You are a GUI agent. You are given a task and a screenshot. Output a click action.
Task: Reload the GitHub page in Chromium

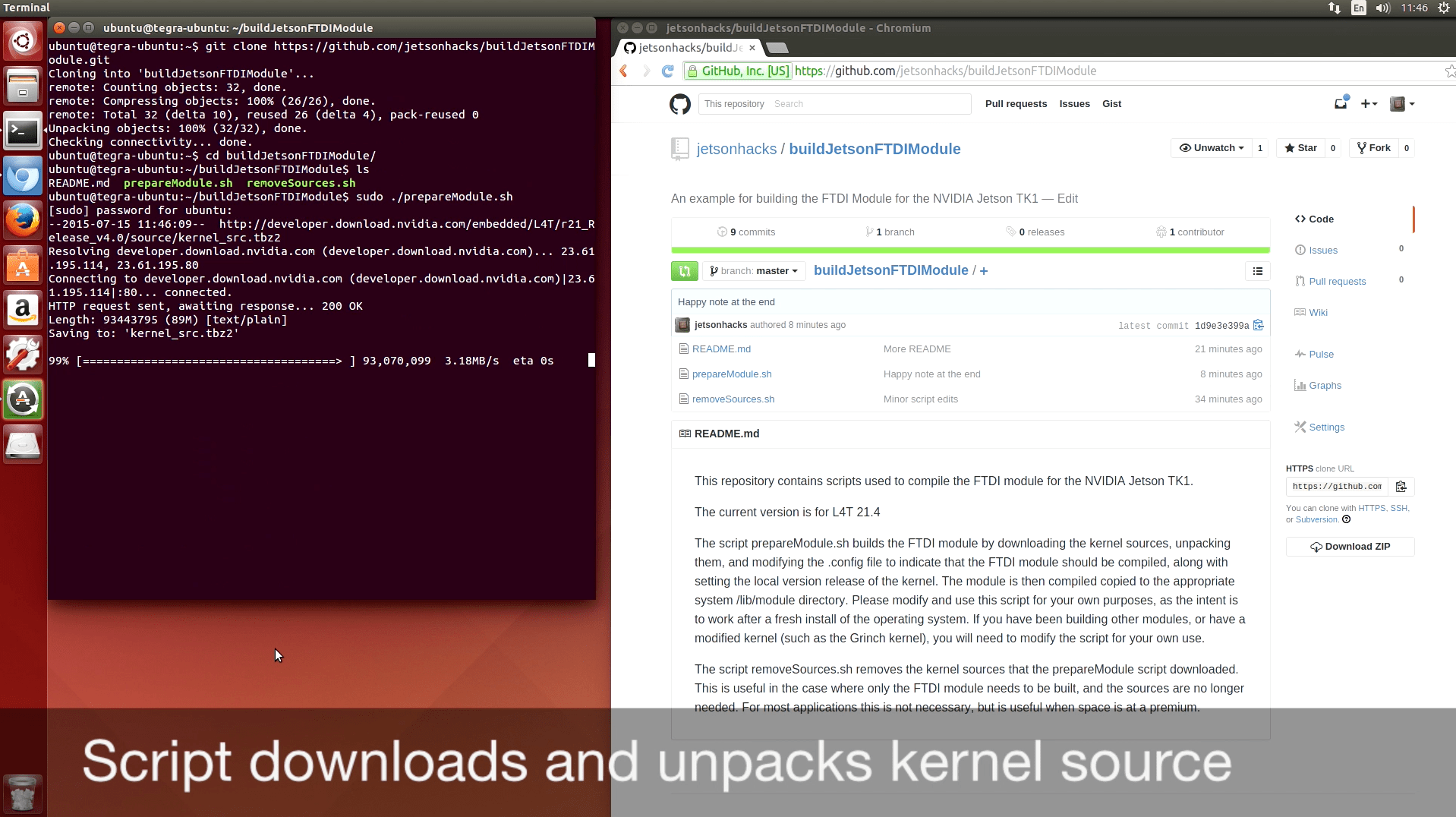point(668,71)
